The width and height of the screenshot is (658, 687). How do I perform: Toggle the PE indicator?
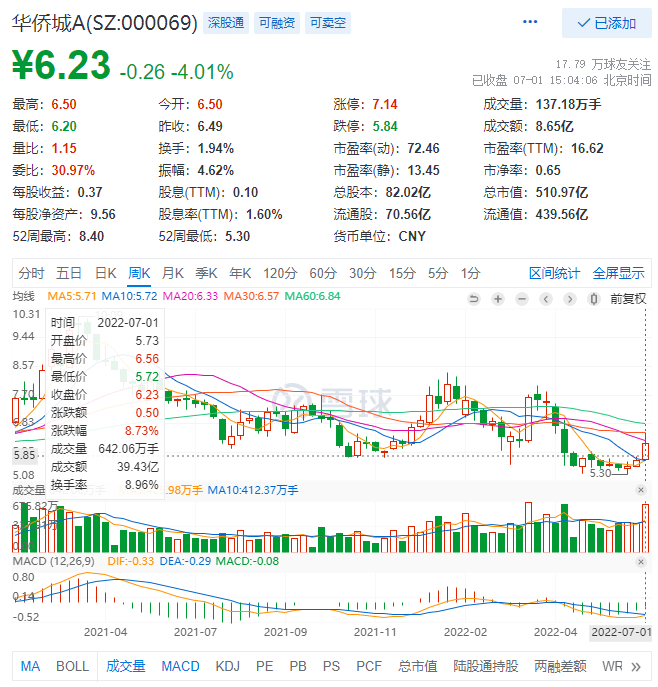tap(265, 667)
